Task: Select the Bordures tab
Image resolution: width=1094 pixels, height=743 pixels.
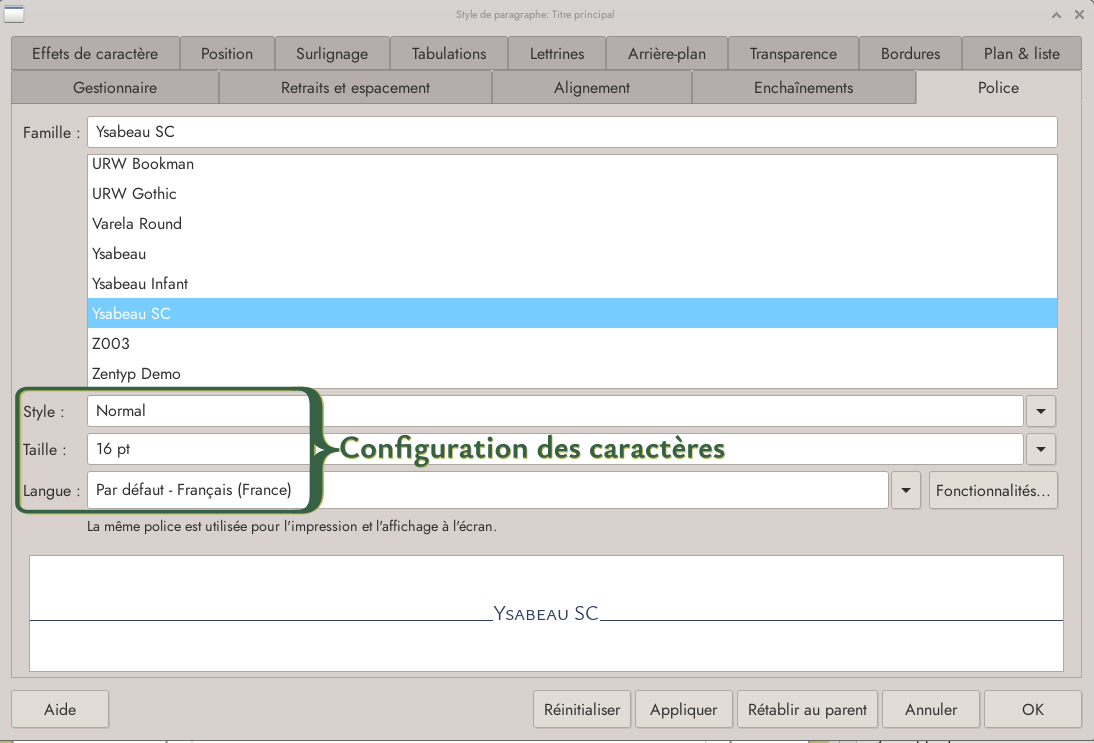Action: point(910,54)
